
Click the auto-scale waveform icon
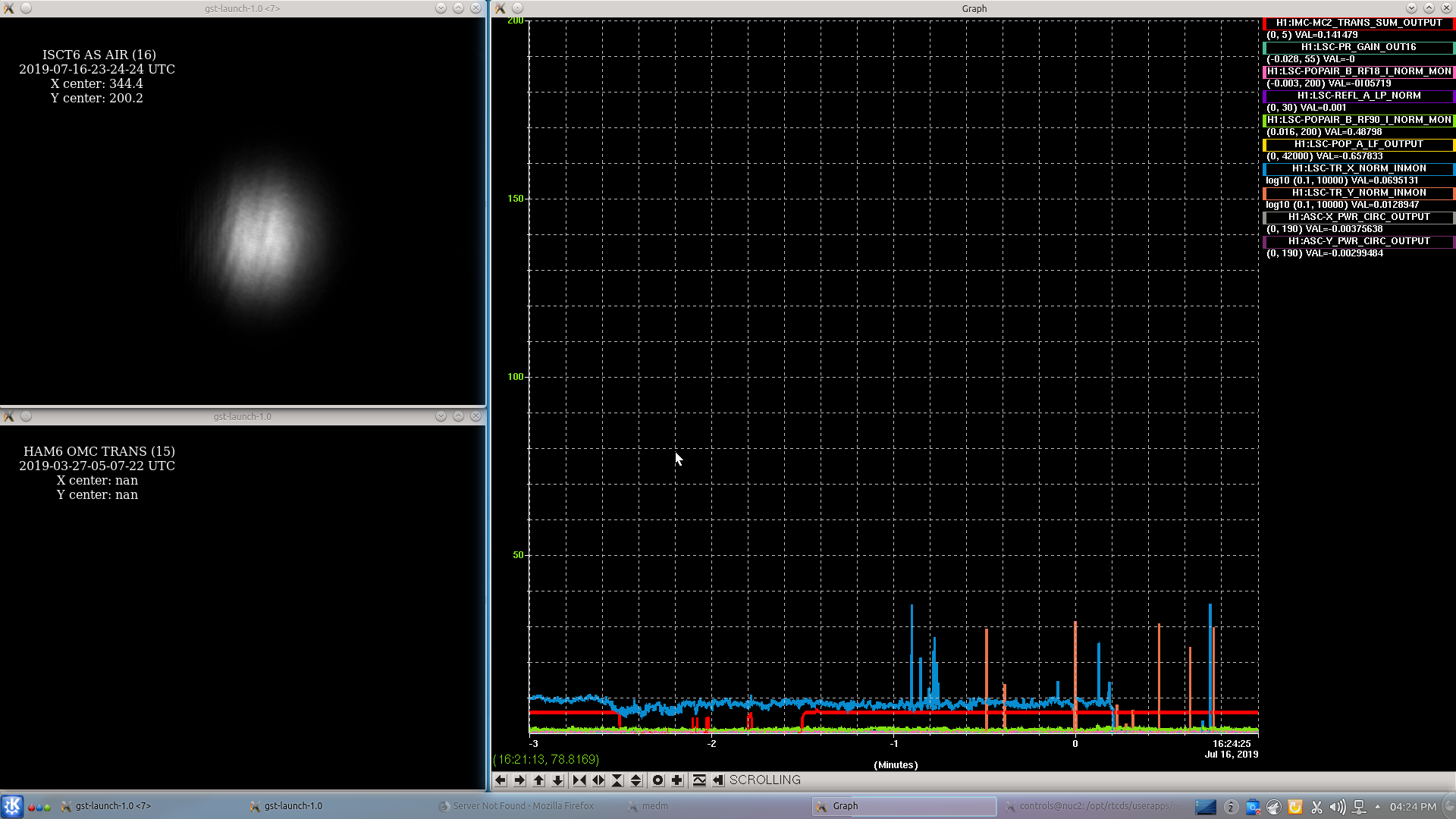(699, 780)
